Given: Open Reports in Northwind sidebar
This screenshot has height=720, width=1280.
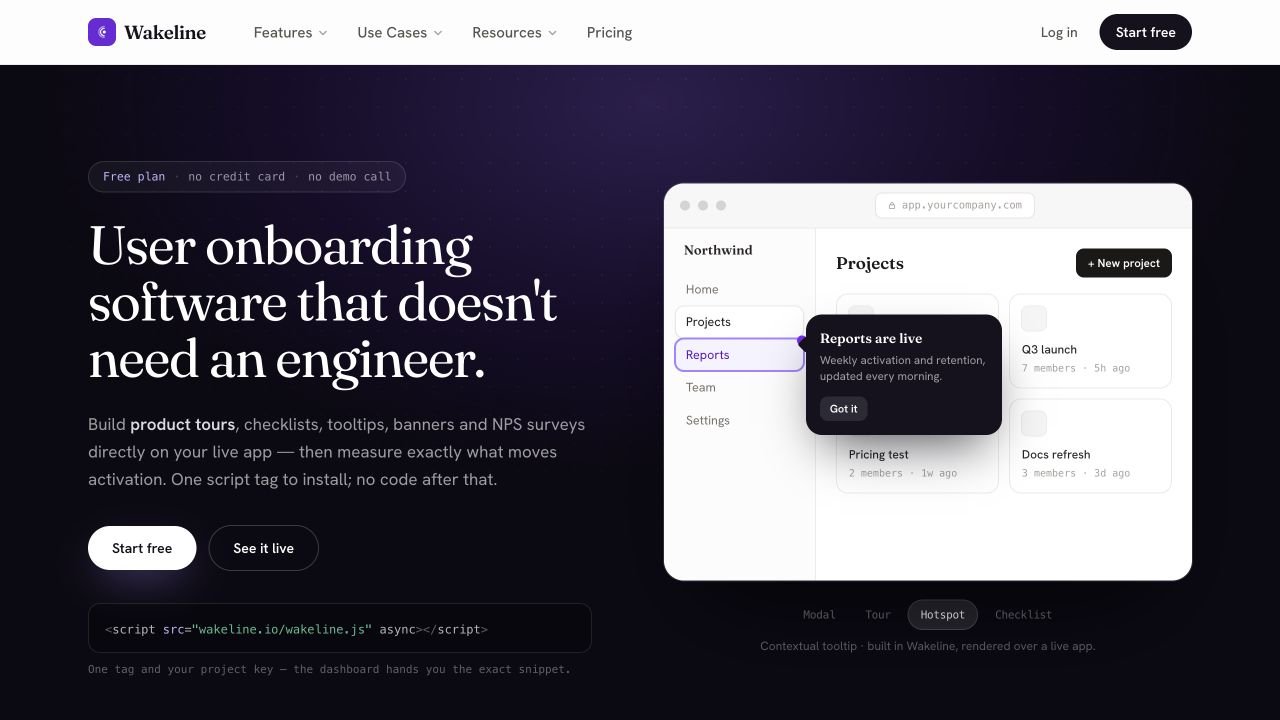Looking at the screenshot, I should tap(739, 355).
